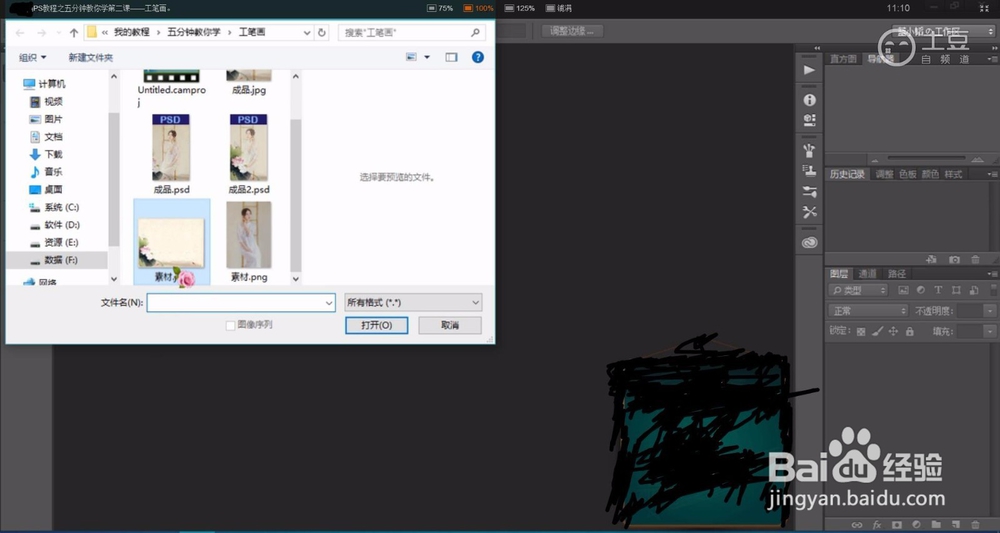Viewport: 1000px width, 533px height.
Task: Expand the 文件名 combo box arrow
Action: tap(329, 303)
